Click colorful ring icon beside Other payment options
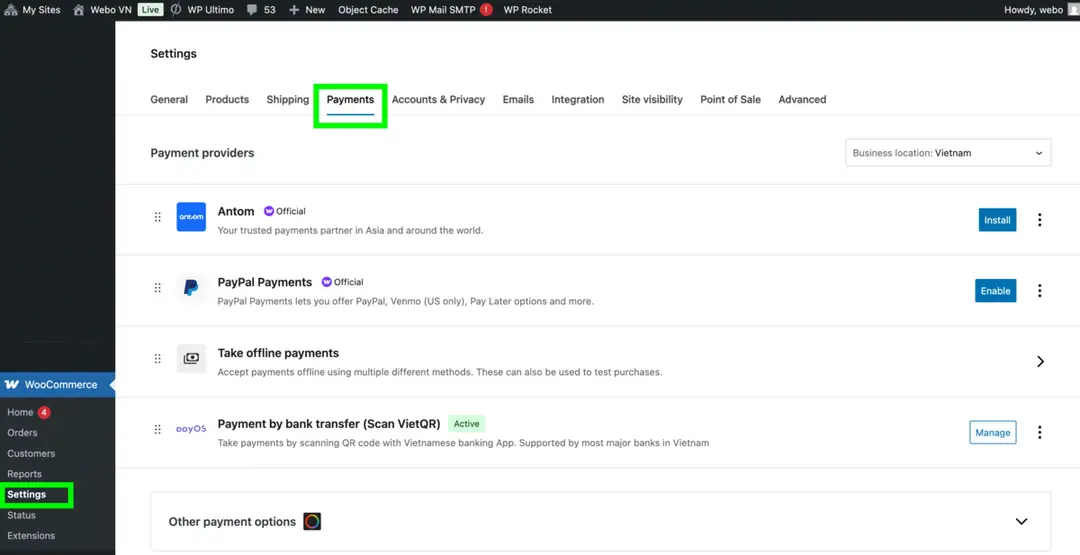 tap(312, 521)
